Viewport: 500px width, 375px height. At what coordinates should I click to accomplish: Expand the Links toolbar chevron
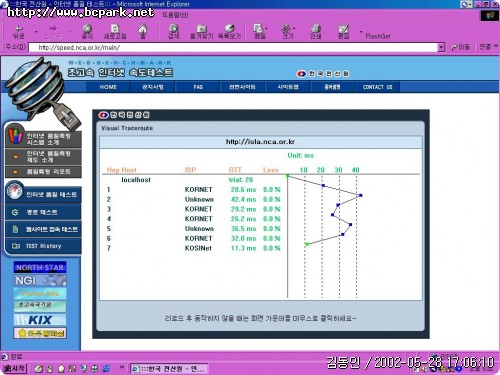click(496, 46)
